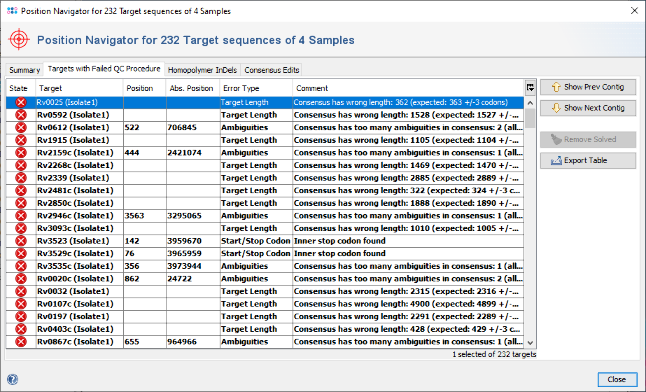This screenshot has width=646, height=392.
Task: Select Targets with Failed QC Procedure tab
Action: click(x=104, y=69)
